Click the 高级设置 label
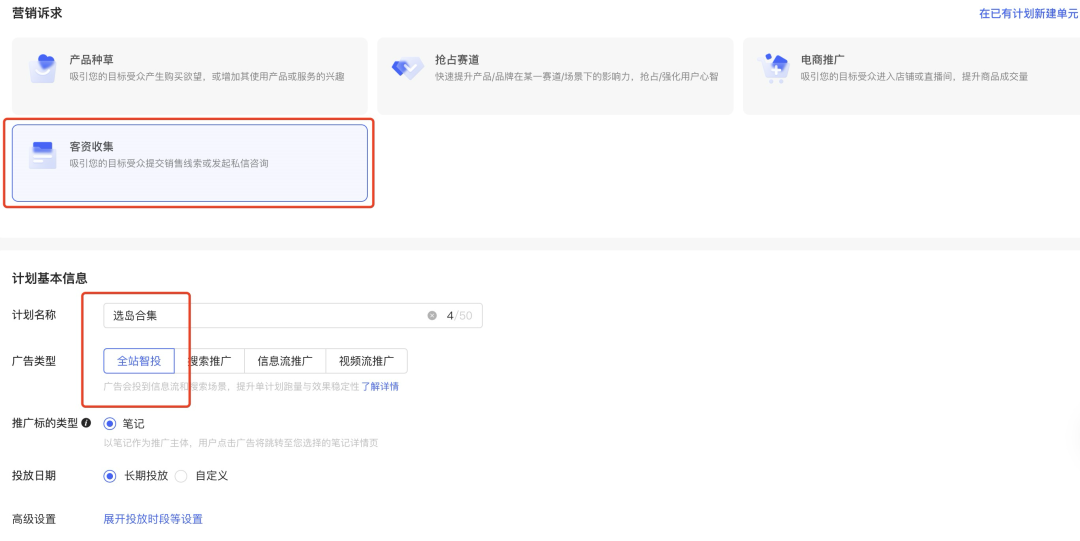Viewport: 1080px width, 541px height. 34,519
